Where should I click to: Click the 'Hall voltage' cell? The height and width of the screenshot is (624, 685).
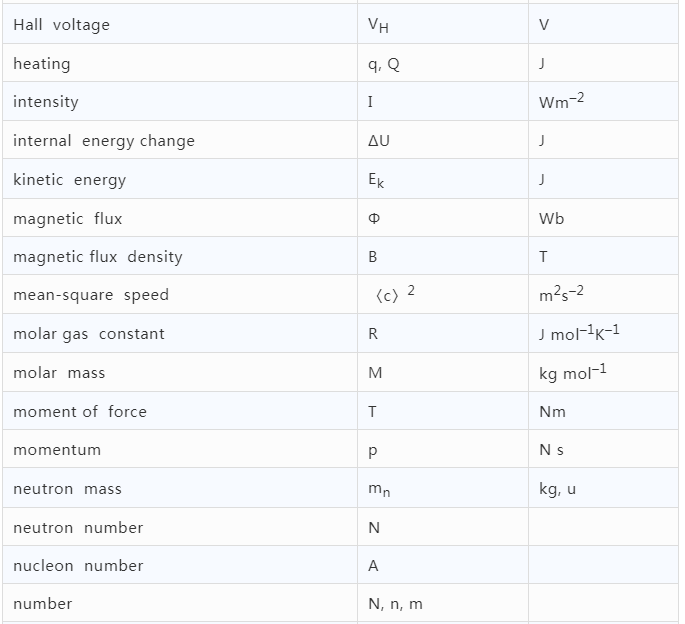tap(62, 25)
